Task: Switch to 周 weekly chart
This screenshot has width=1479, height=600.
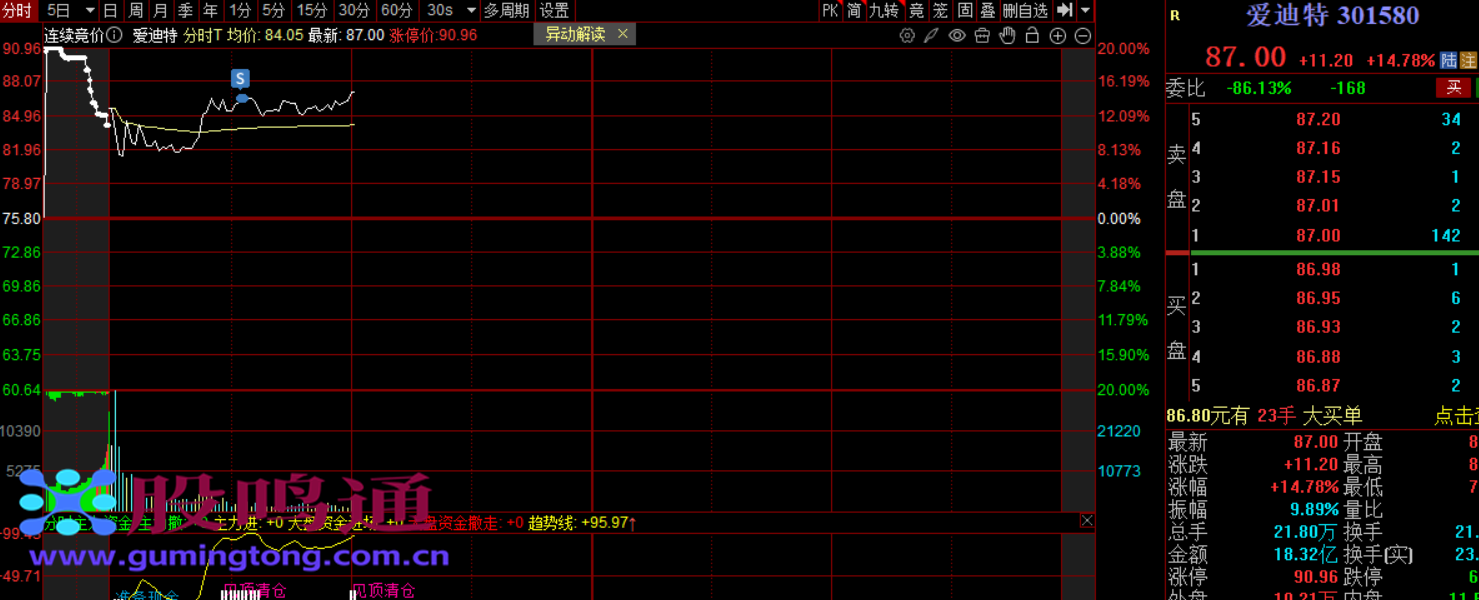Action: coord(135,10)
